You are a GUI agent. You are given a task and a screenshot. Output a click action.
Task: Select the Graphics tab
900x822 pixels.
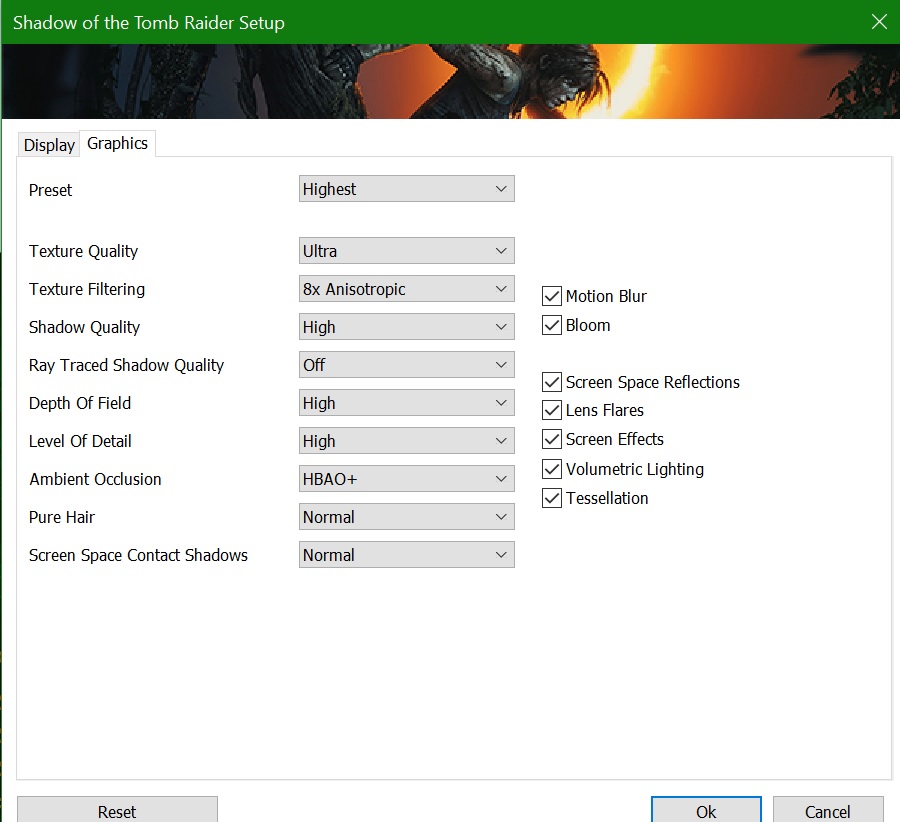(x=117, y=144)
